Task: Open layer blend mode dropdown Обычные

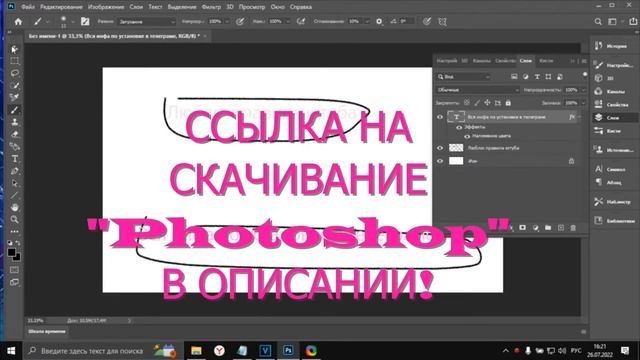Action: pyautogui.click(x=478, y=90)
